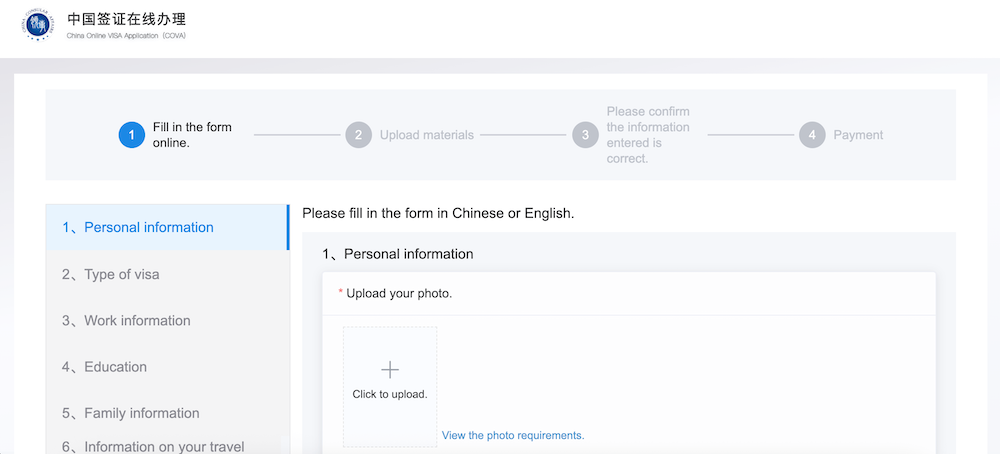
Task: Click step 2 circle icon
Action: (358, 135)
